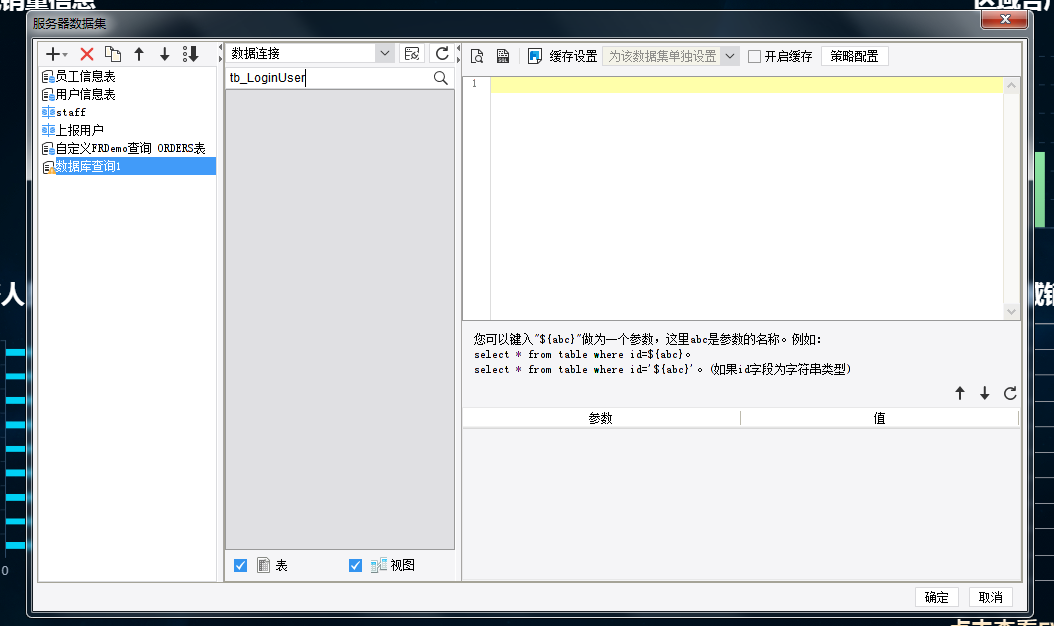This screenshot has height=626, width=1054.
Task: Click the table type icon
Action: pos(264,565)
